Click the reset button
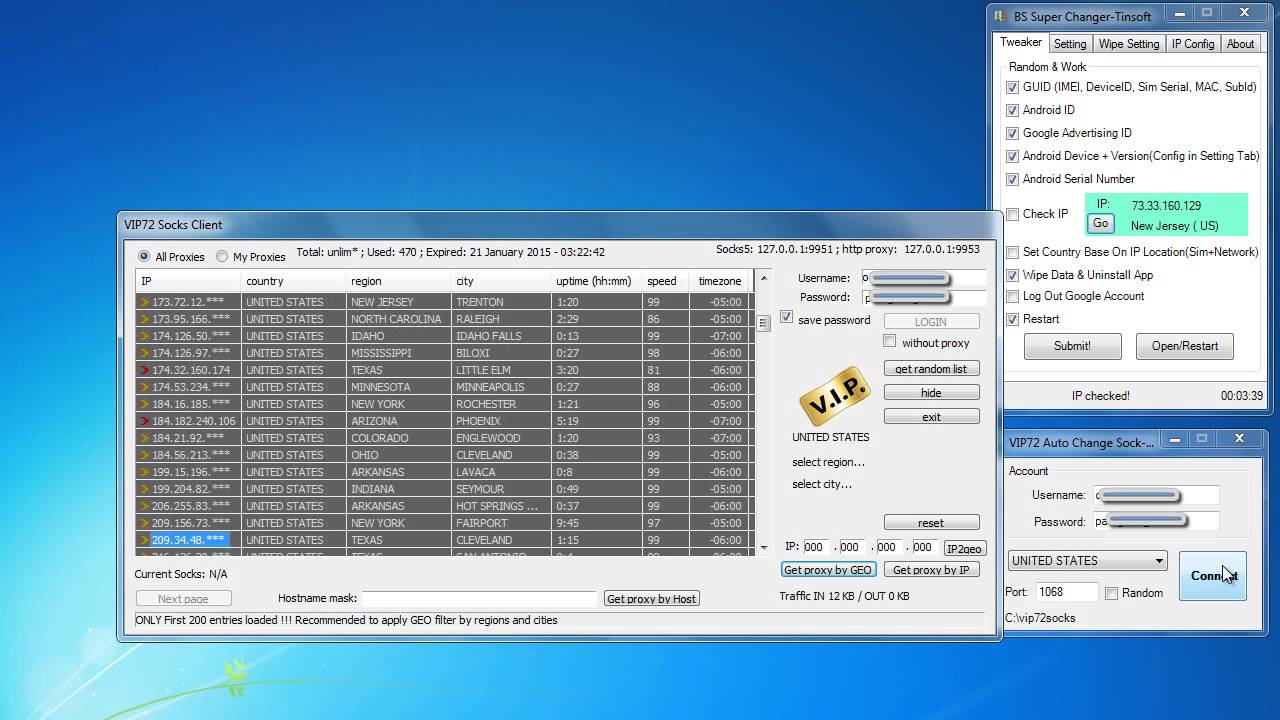The image size is (1280, 720). 931,523
